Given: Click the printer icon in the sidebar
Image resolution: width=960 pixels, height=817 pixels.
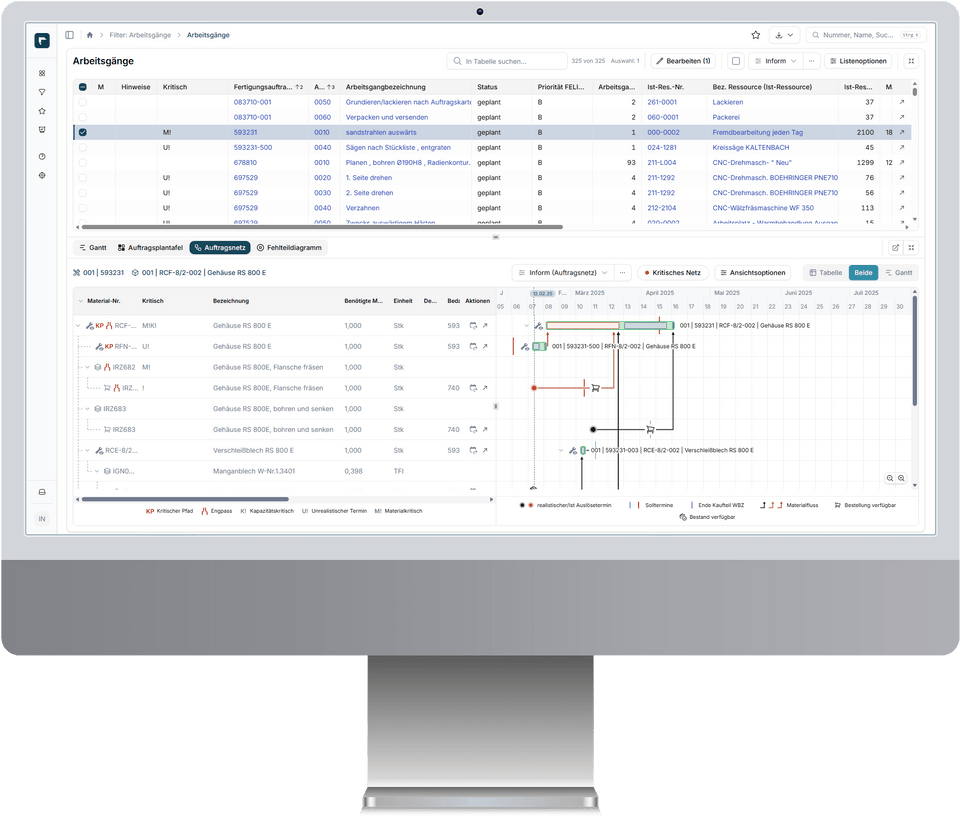Looking at the screenshot, I should pos(42,492).
